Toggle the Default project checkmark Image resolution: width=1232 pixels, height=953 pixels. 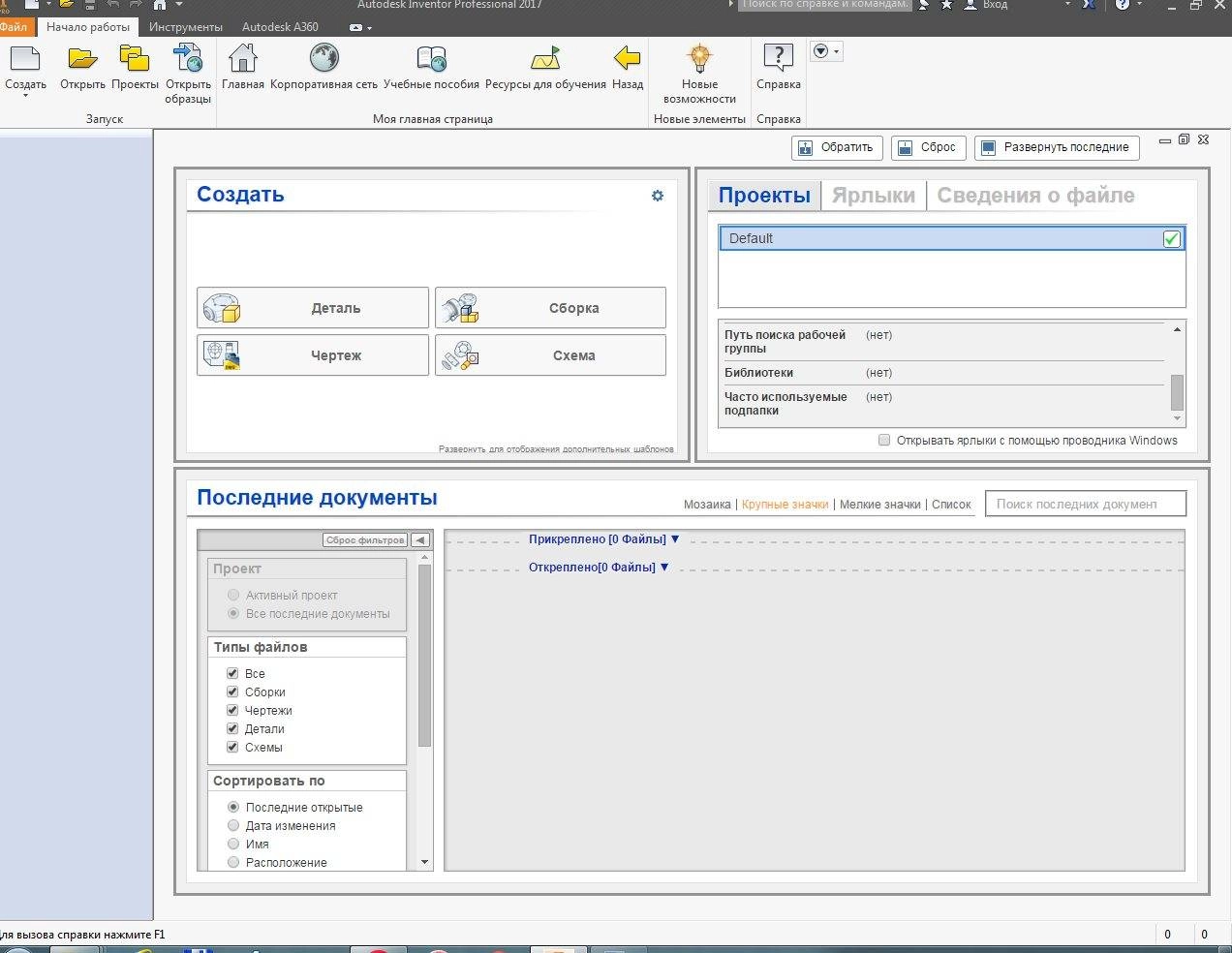(x=1172, y=238)
